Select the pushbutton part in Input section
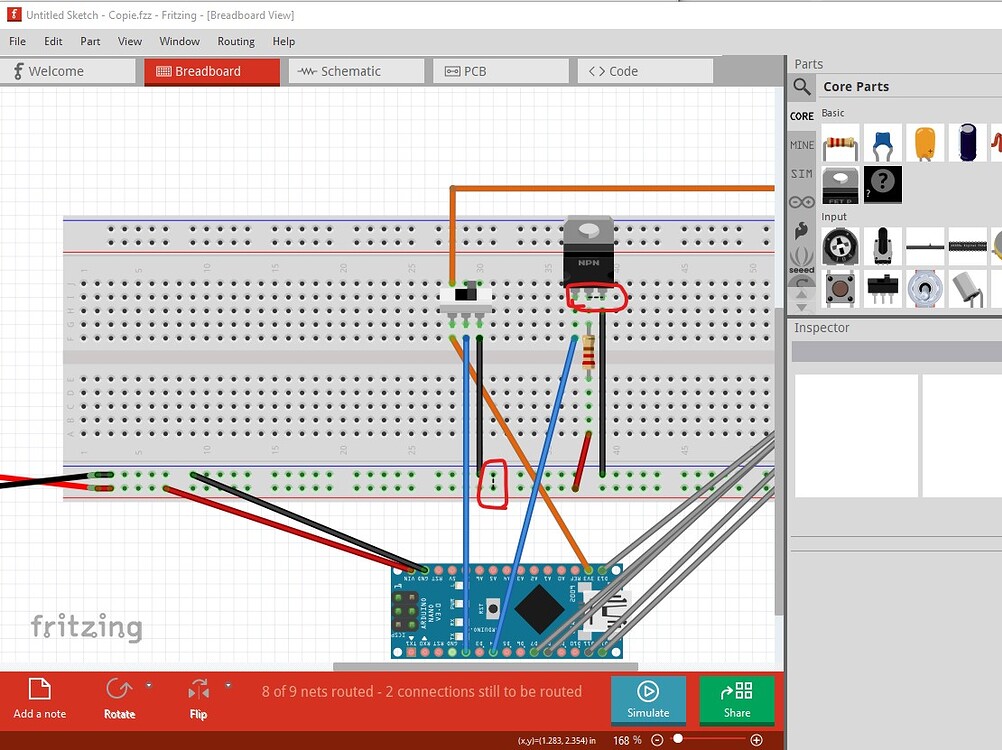Screen dimensions: 1002x750 pos(840,289)
